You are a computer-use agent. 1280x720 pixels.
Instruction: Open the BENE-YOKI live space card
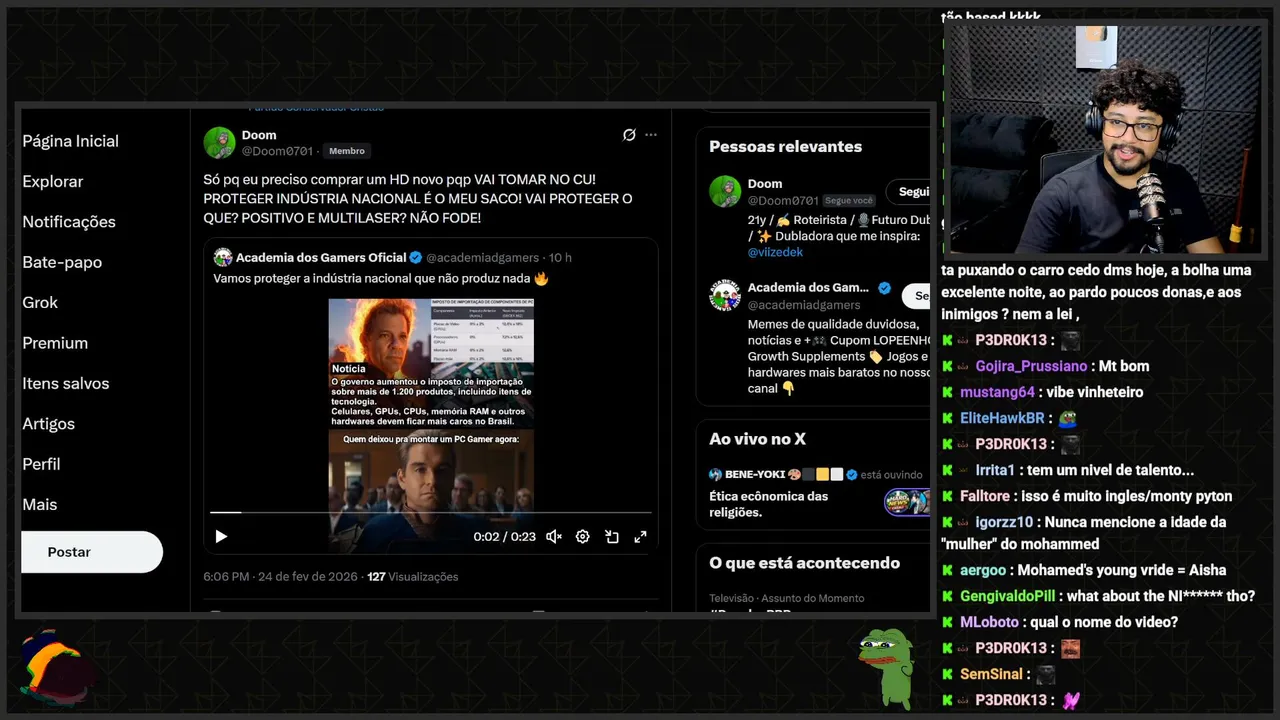tap(819, 490)
